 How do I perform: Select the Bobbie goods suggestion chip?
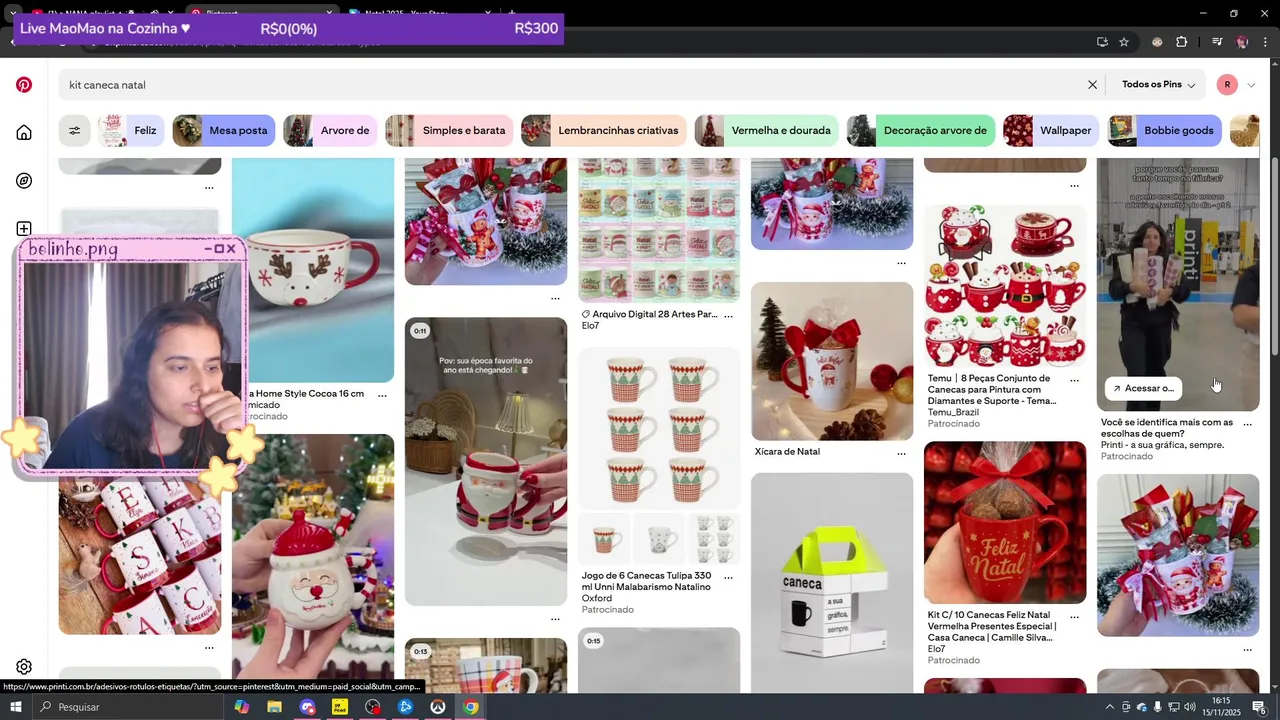click(1164, 131)
